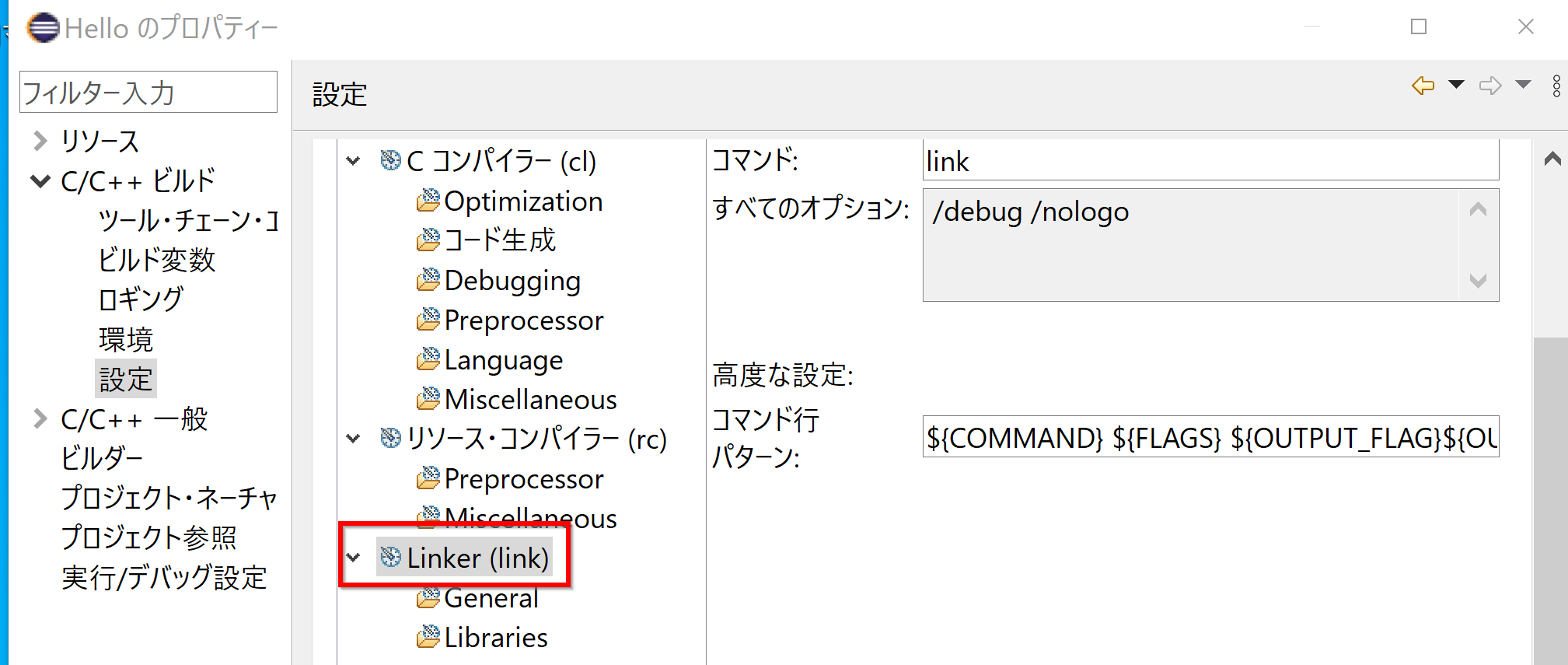Select ビルド変数 in the left tree
Image resolution: width=1568 pixels, height=665 pixels.
156,260
